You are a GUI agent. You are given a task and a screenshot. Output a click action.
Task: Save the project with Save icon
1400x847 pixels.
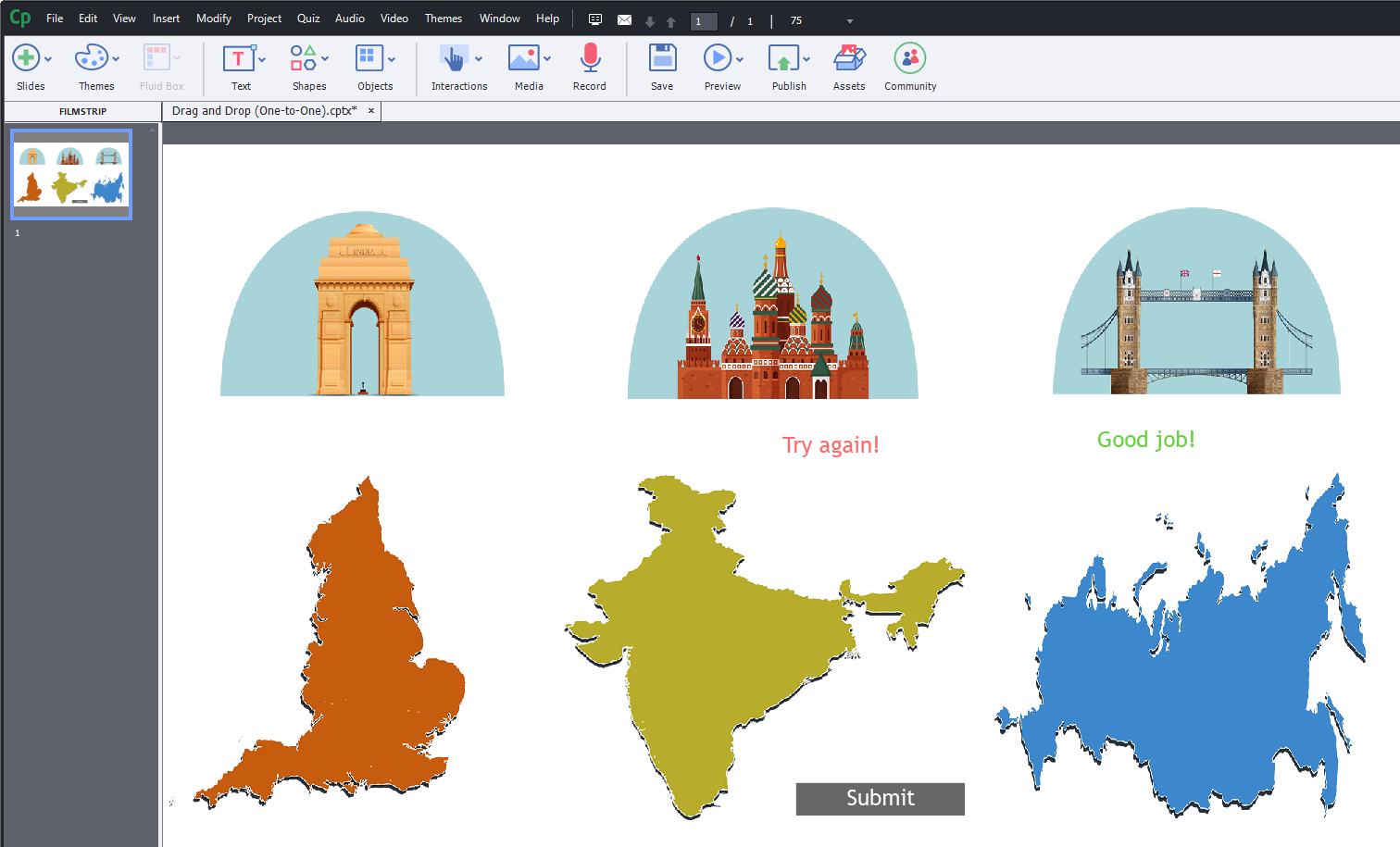[x=662, y=58]
